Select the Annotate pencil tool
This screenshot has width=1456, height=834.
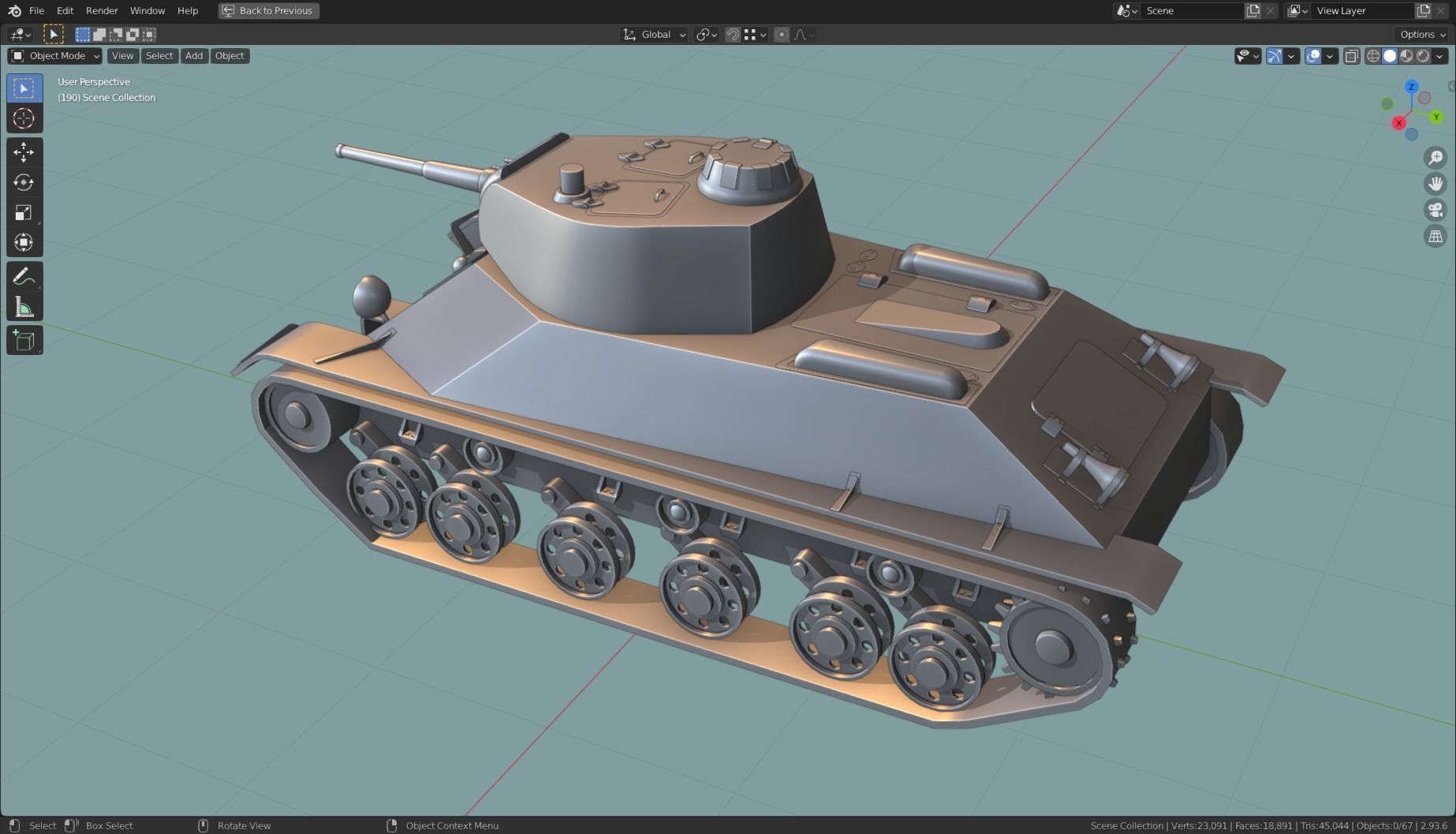pyautogui.click(x=24, y=276)
